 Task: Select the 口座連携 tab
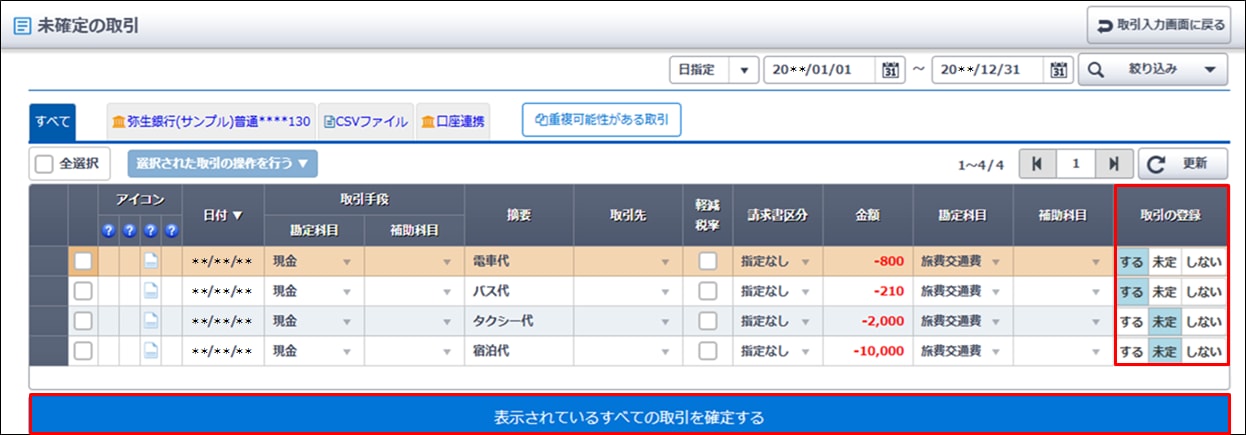coord(452,122)
